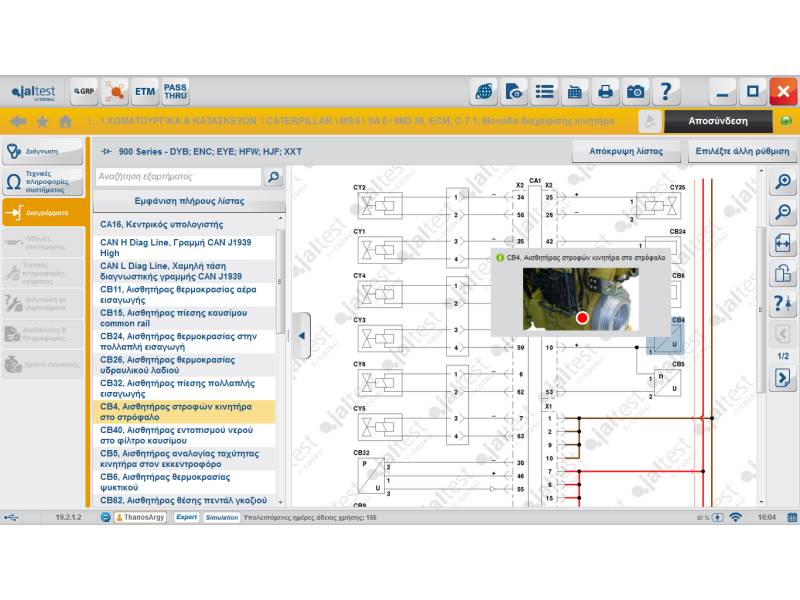Click the Αποσύνδεση button
This screenshot has width=800, height=600.
(717, 121)
